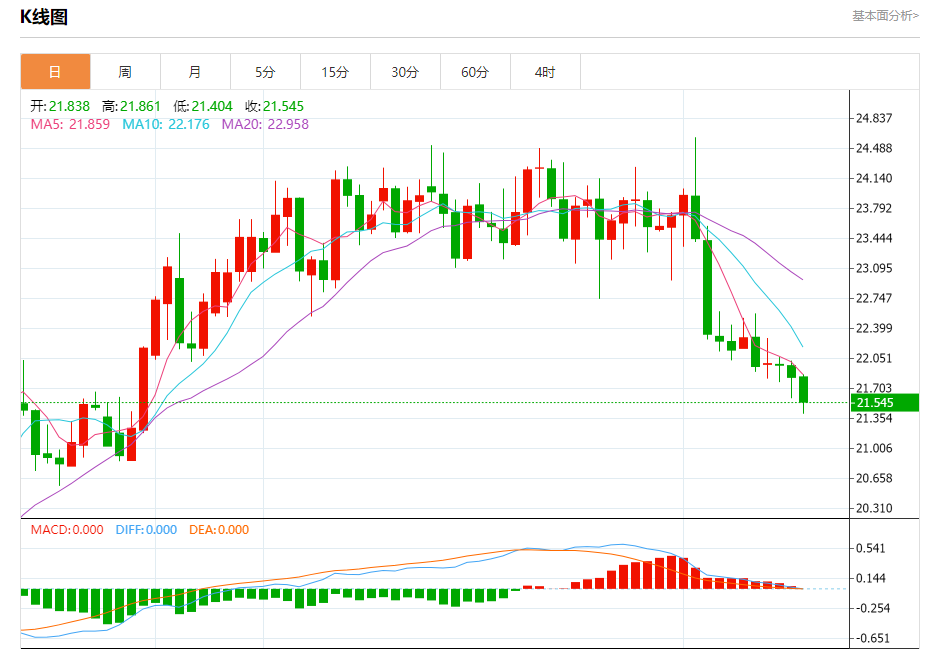Click the 20.310 price axis label
This screenshot has width=925, height=649.
874,508
